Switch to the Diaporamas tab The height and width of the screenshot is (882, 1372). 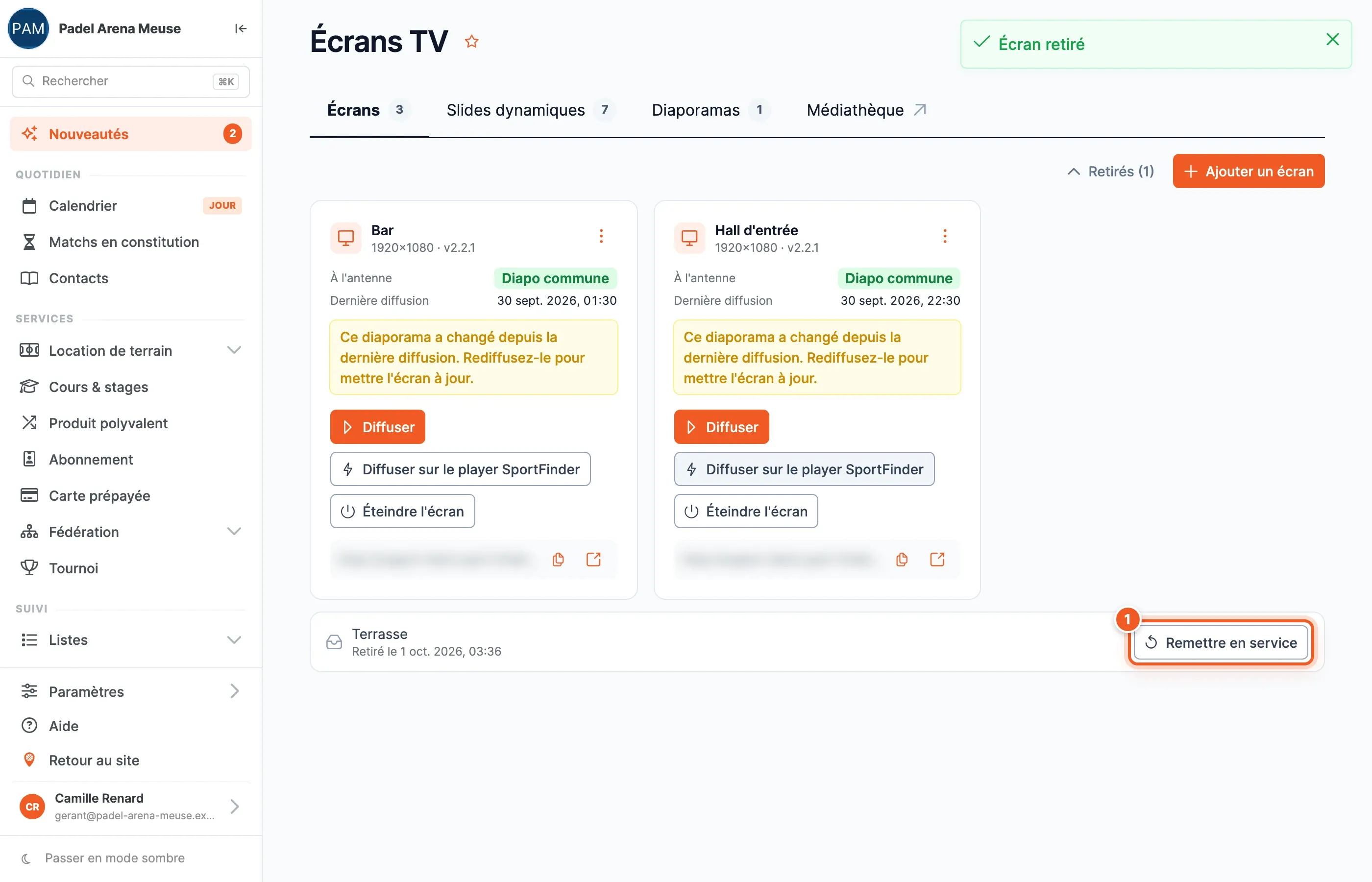(710, 110)
